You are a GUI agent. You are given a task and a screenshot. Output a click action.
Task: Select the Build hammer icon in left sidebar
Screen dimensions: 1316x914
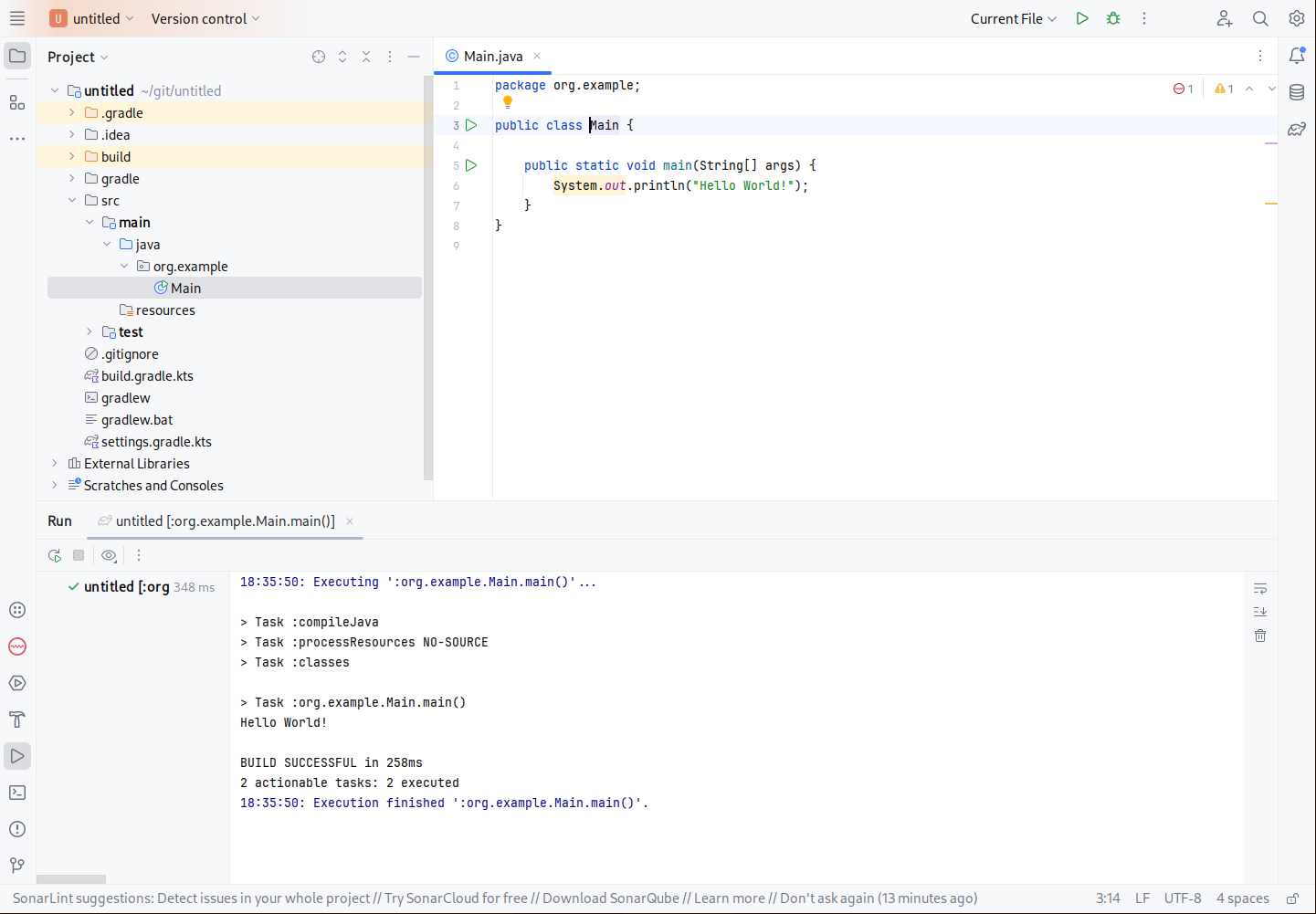(16, 720)
